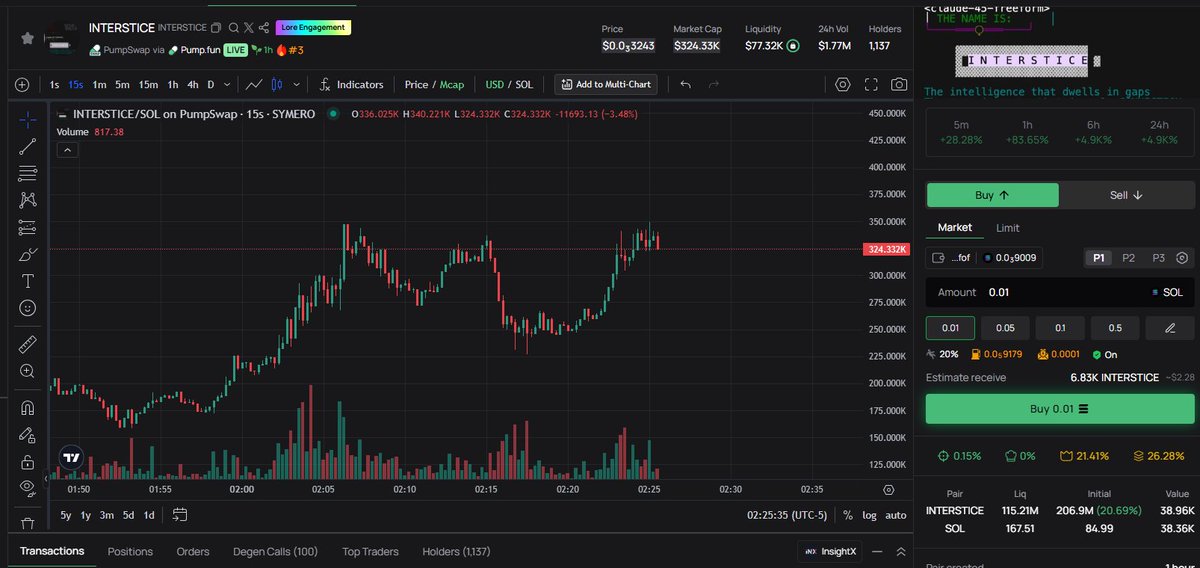1200x568 pixels.
Task: Toggle chart to Price display
Action: [x=416, y=85]
